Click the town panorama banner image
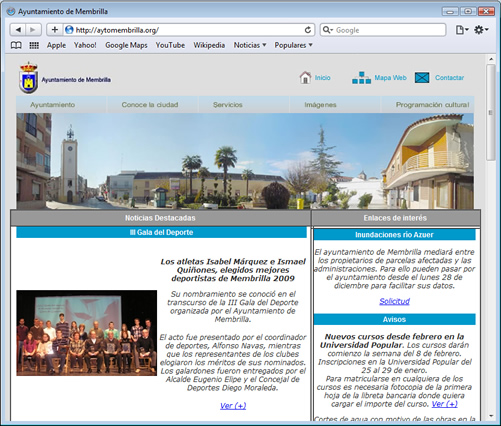501x426 pixels. pos(245,161)
